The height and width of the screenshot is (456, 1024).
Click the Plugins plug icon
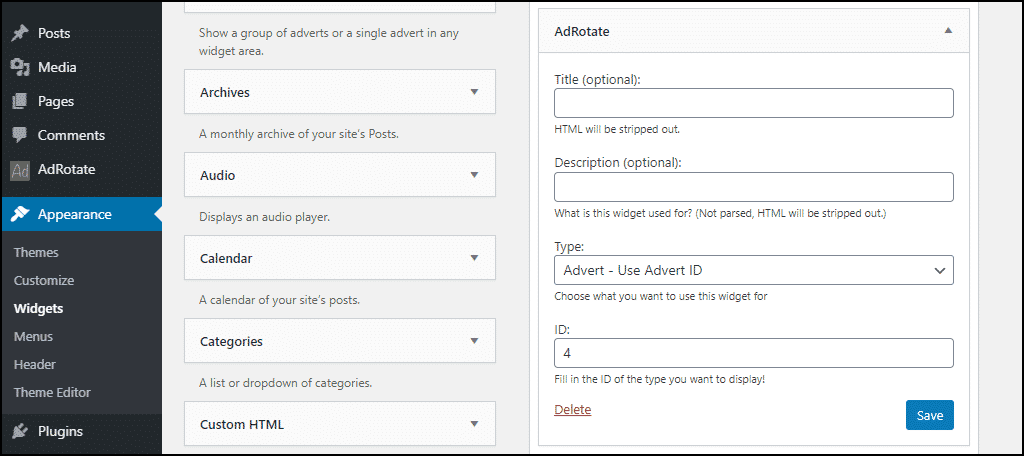(x=20, y=431)
